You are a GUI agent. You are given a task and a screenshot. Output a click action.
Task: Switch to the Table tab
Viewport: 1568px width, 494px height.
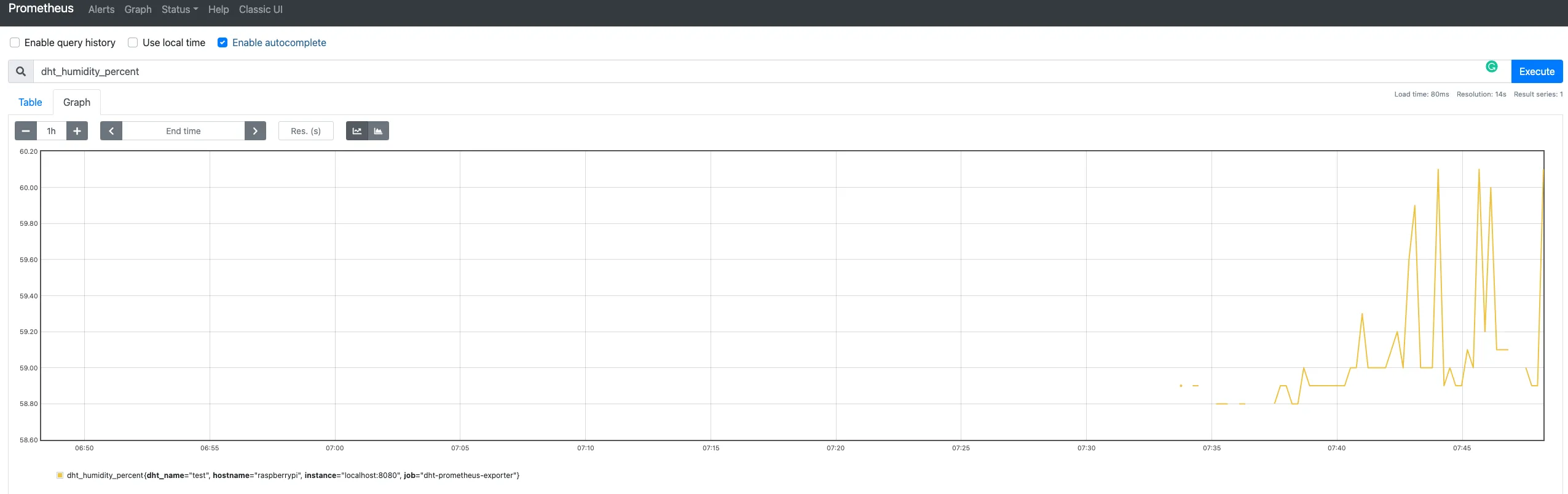click(x=30, y=102)
